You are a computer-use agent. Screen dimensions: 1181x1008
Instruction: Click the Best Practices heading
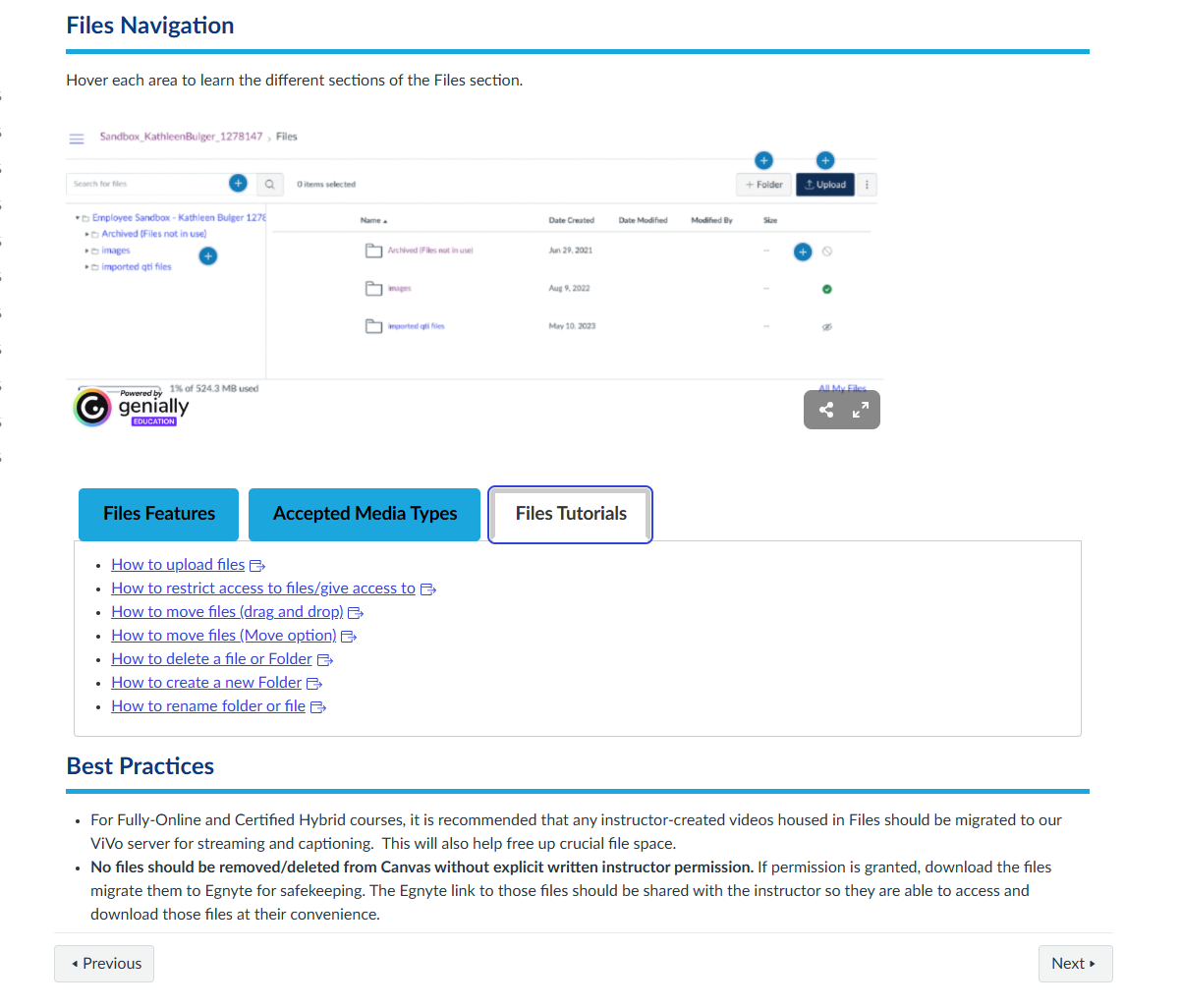141,766
